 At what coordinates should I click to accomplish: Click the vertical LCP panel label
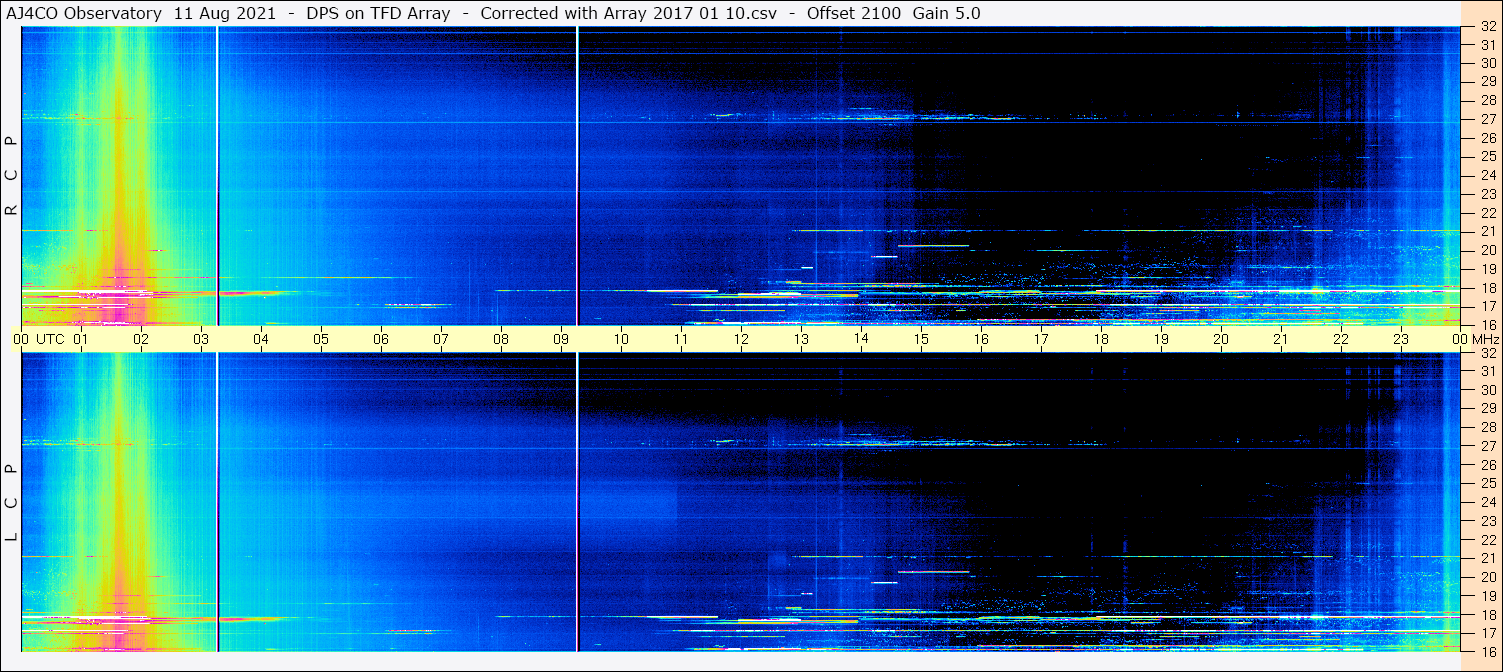tap(12, 502)
